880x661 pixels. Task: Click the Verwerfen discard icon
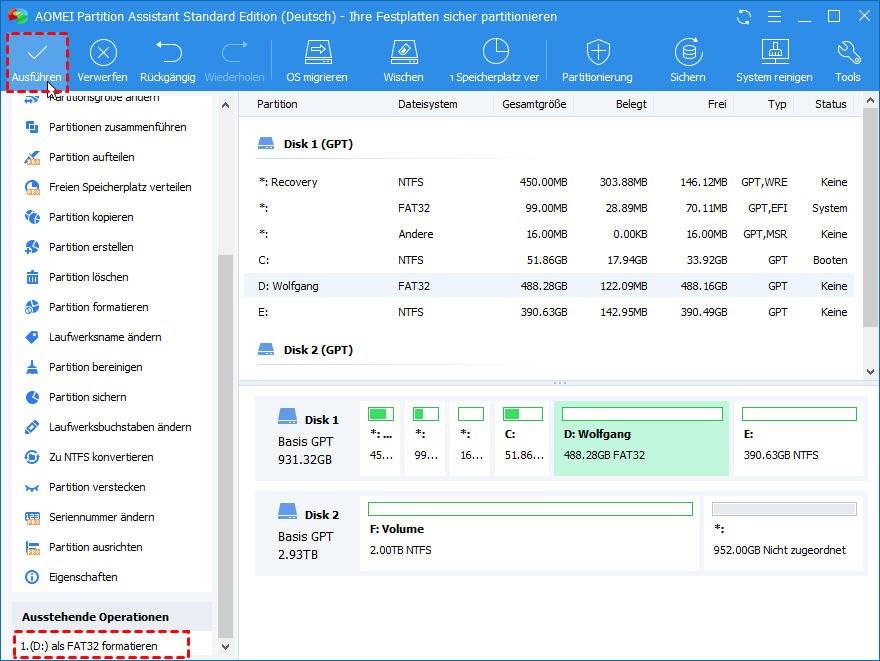tap(103, 53)
